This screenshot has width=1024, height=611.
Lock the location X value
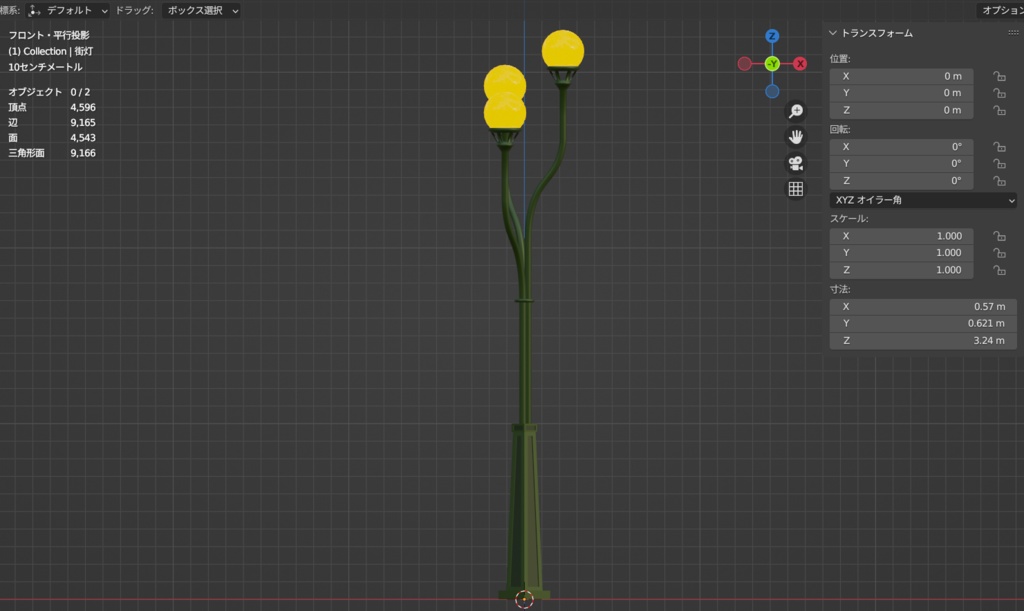coord(999,76)
